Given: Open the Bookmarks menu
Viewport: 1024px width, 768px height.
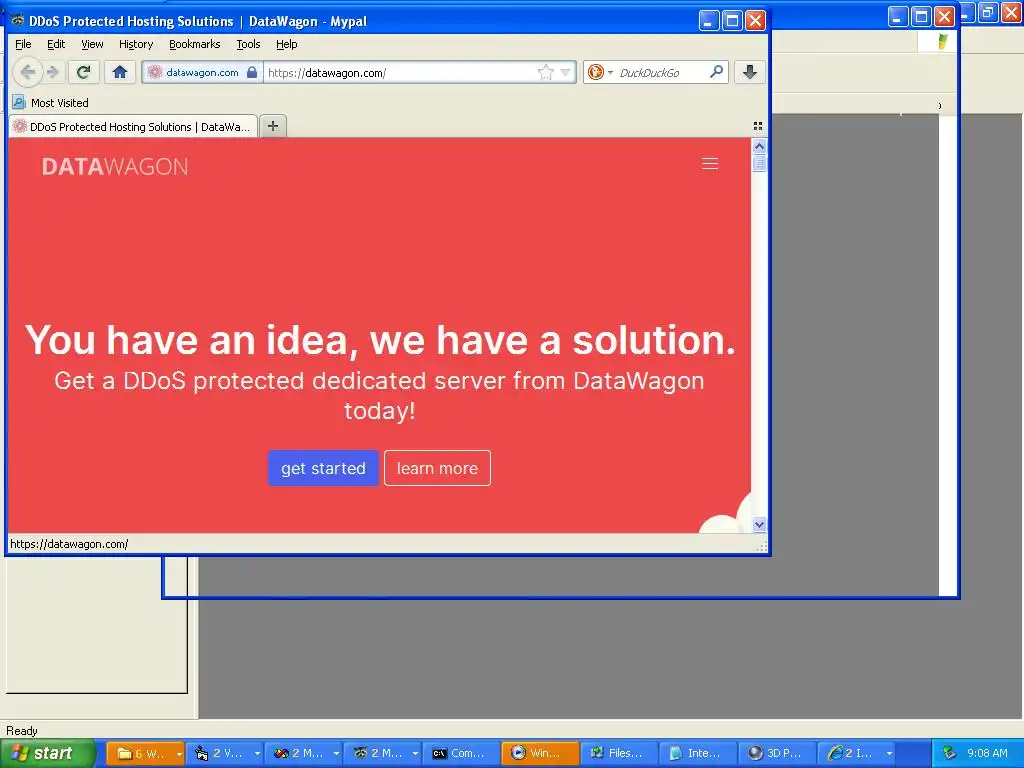Looking at the screenshot, I should pos(195,44).
